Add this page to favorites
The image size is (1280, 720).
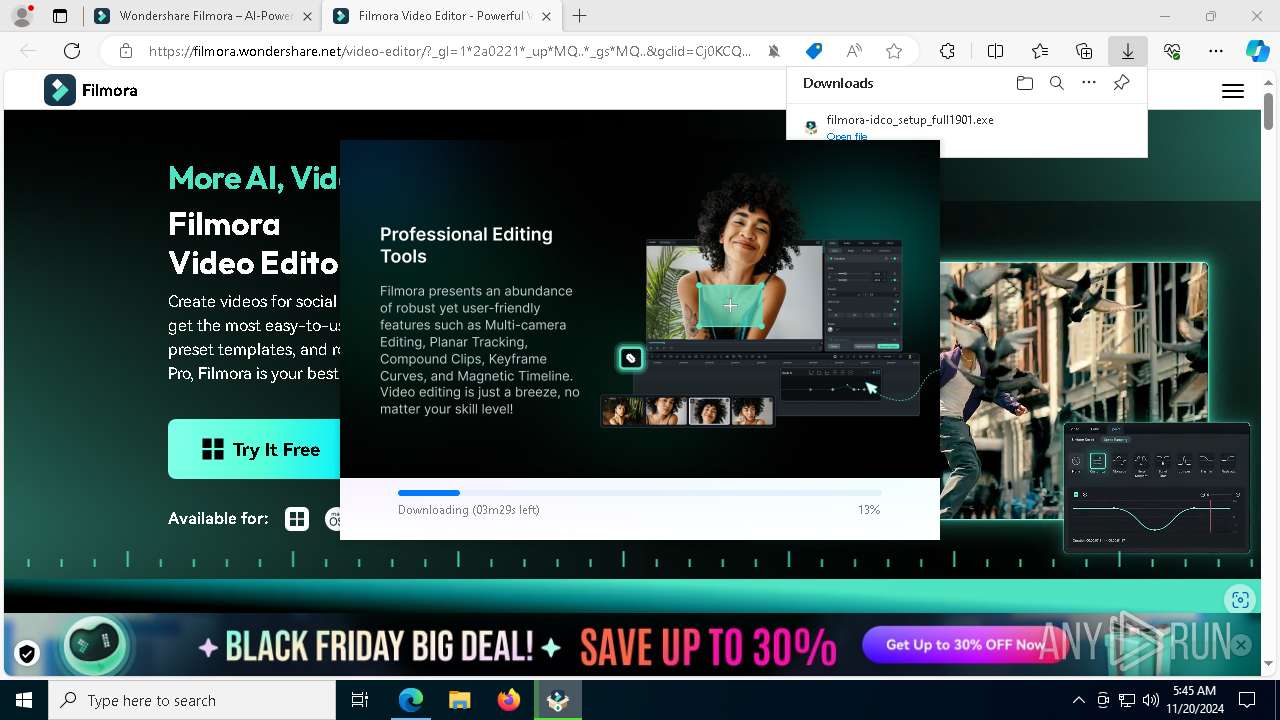pyautogui.click(x=894, y=51)
